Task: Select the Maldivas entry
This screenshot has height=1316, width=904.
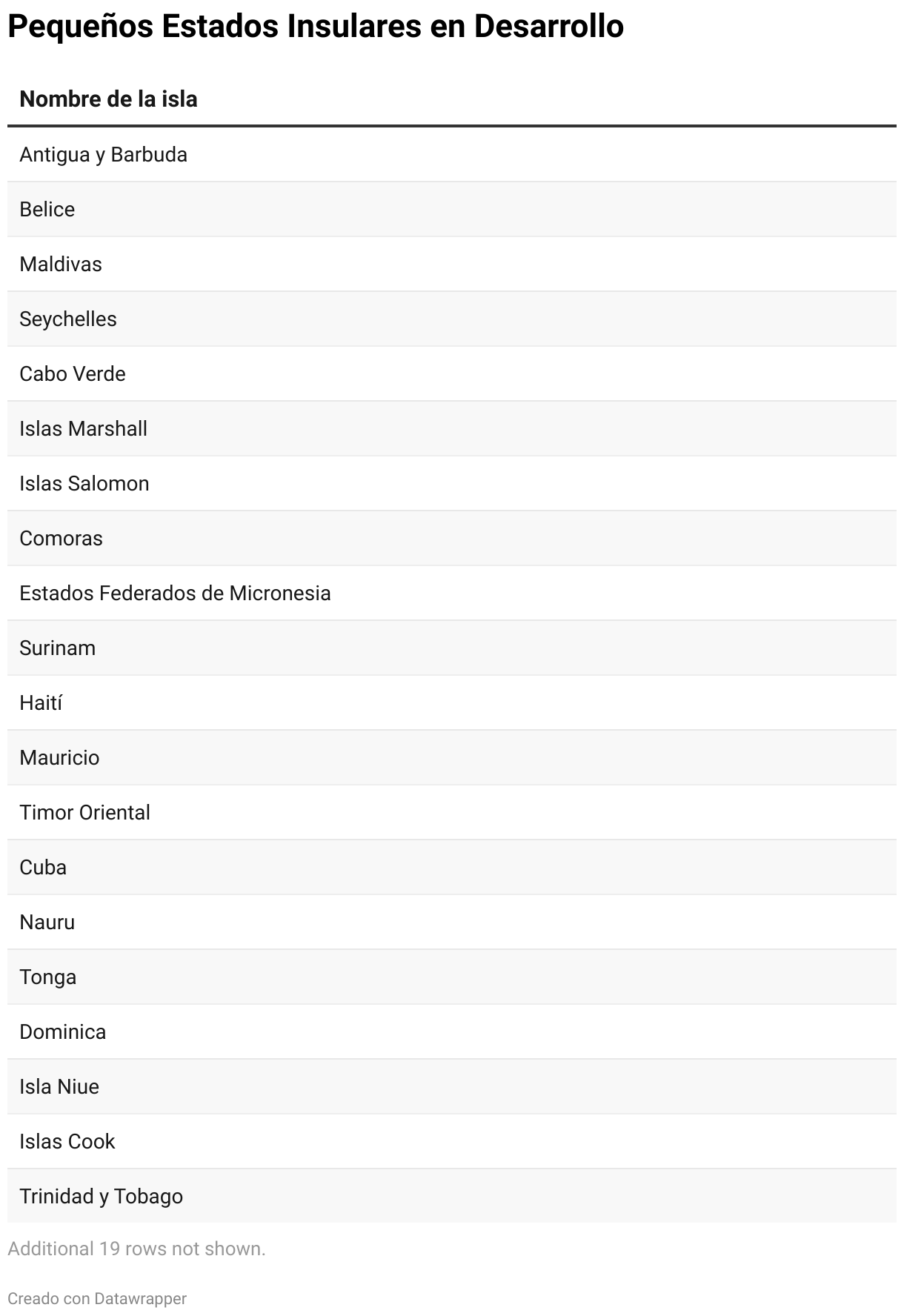Action: (x=61, y=265)
